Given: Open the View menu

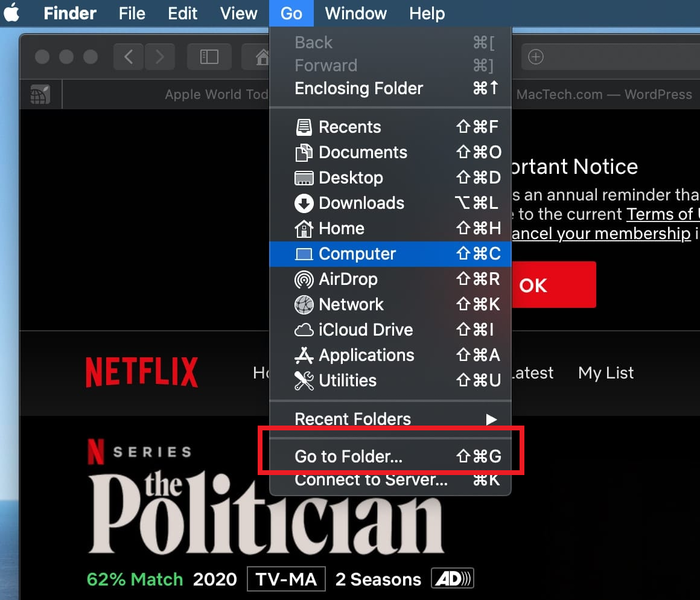Looking at the screenshot, I should pyautogui.click(x=238, y=13).
